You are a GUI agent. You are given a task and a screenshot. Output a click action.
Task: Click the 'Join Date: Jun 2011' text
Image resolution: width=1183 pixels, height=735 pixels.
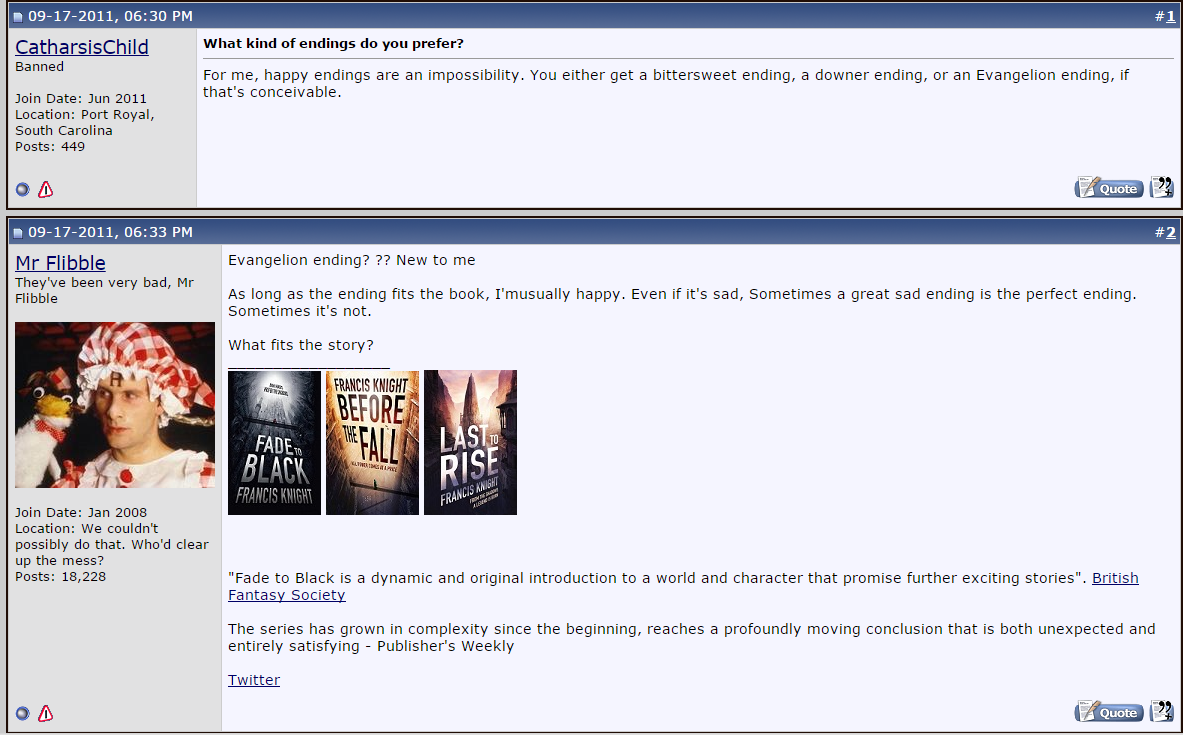click(81, 98)
